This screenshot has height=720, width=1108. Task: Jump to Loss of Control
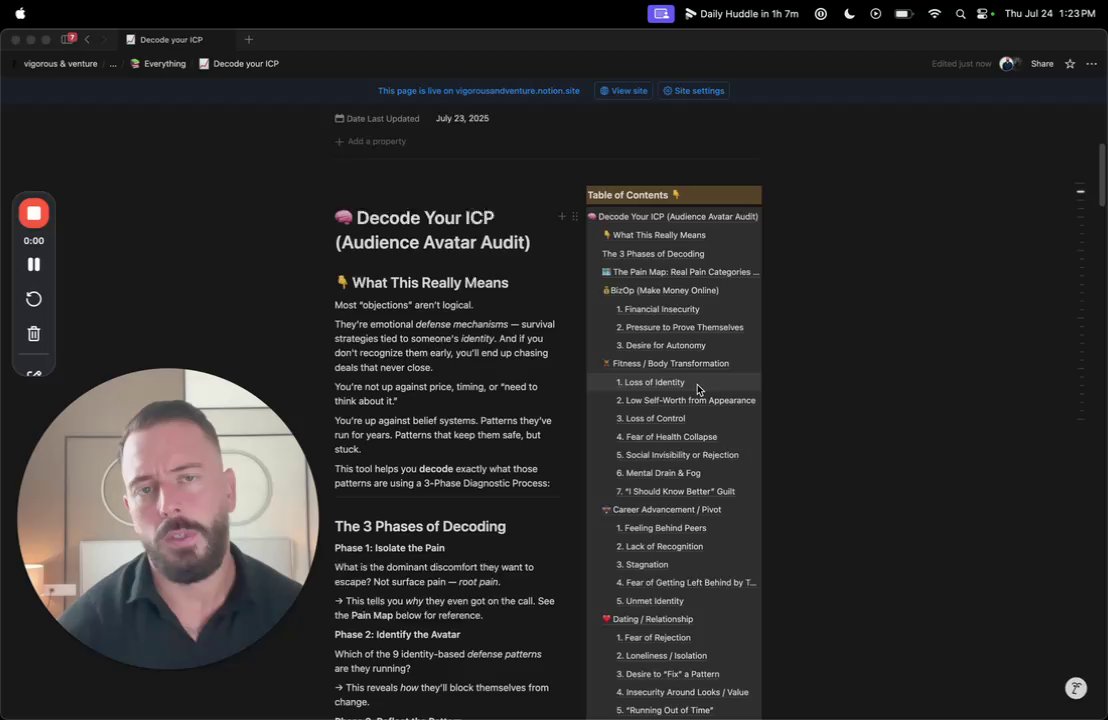tap(650, 418)
